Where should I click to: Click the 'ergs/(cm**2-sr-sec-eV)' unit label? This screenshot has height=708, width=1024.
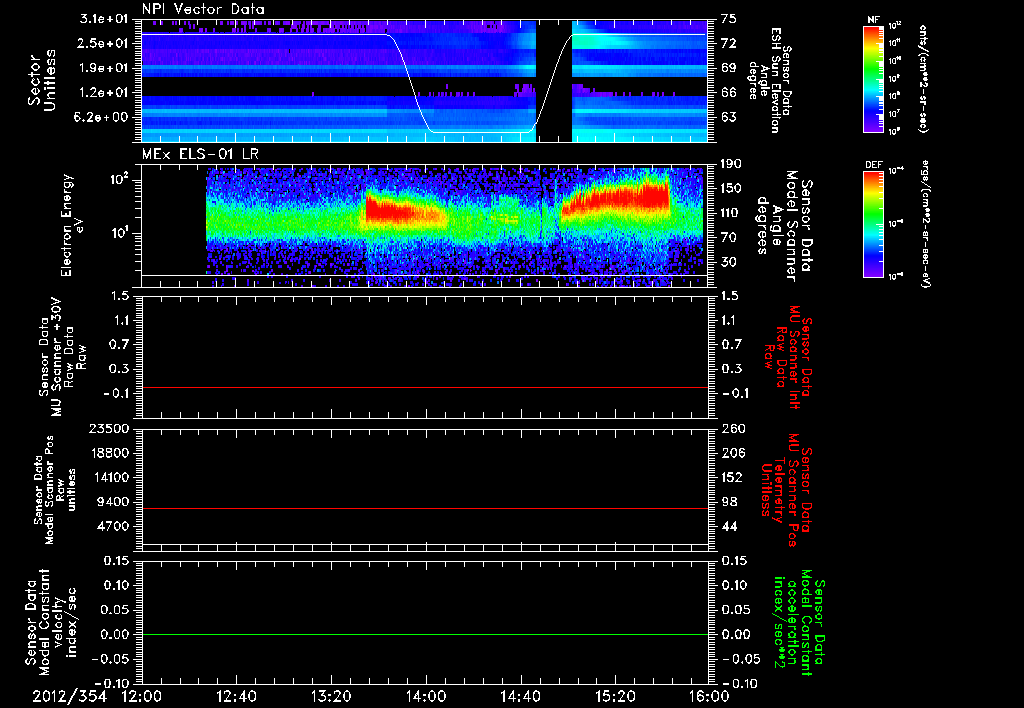(924, 223)
